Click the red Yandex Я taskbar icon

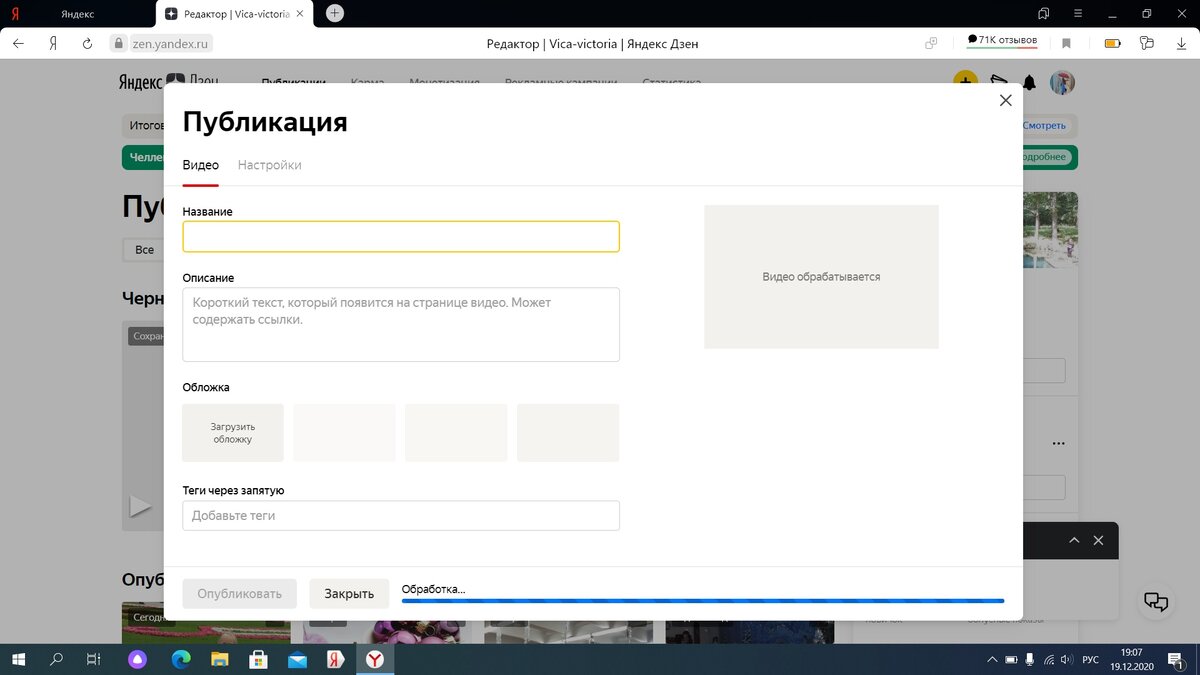(x=335, y=659)
